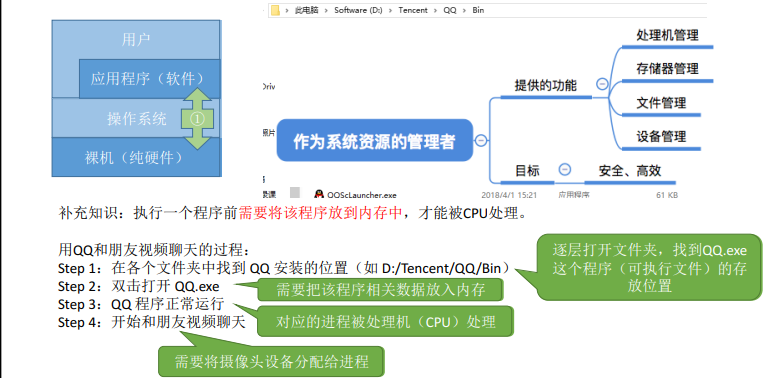Image resolution: width=772 pixels, height=378 pixels.
Task: Click the 裸机（纯硬件） layer block
Action: pyautogui.click(x=136, y=157)
